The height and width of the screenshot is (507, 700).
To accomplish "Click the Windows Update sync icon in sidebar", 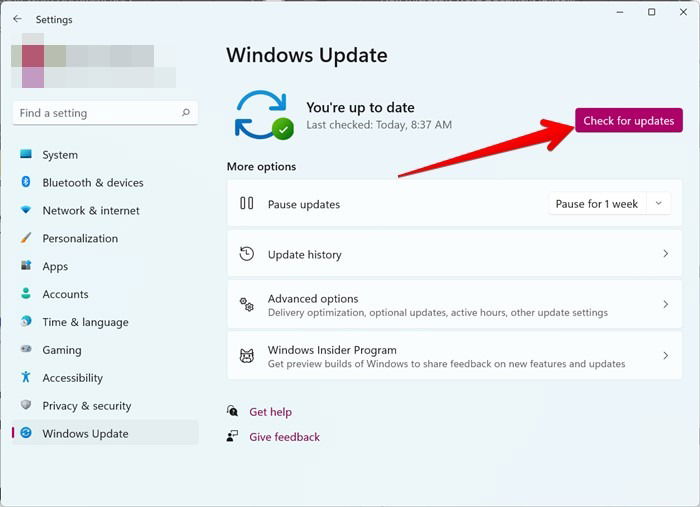I will point(26,432).
